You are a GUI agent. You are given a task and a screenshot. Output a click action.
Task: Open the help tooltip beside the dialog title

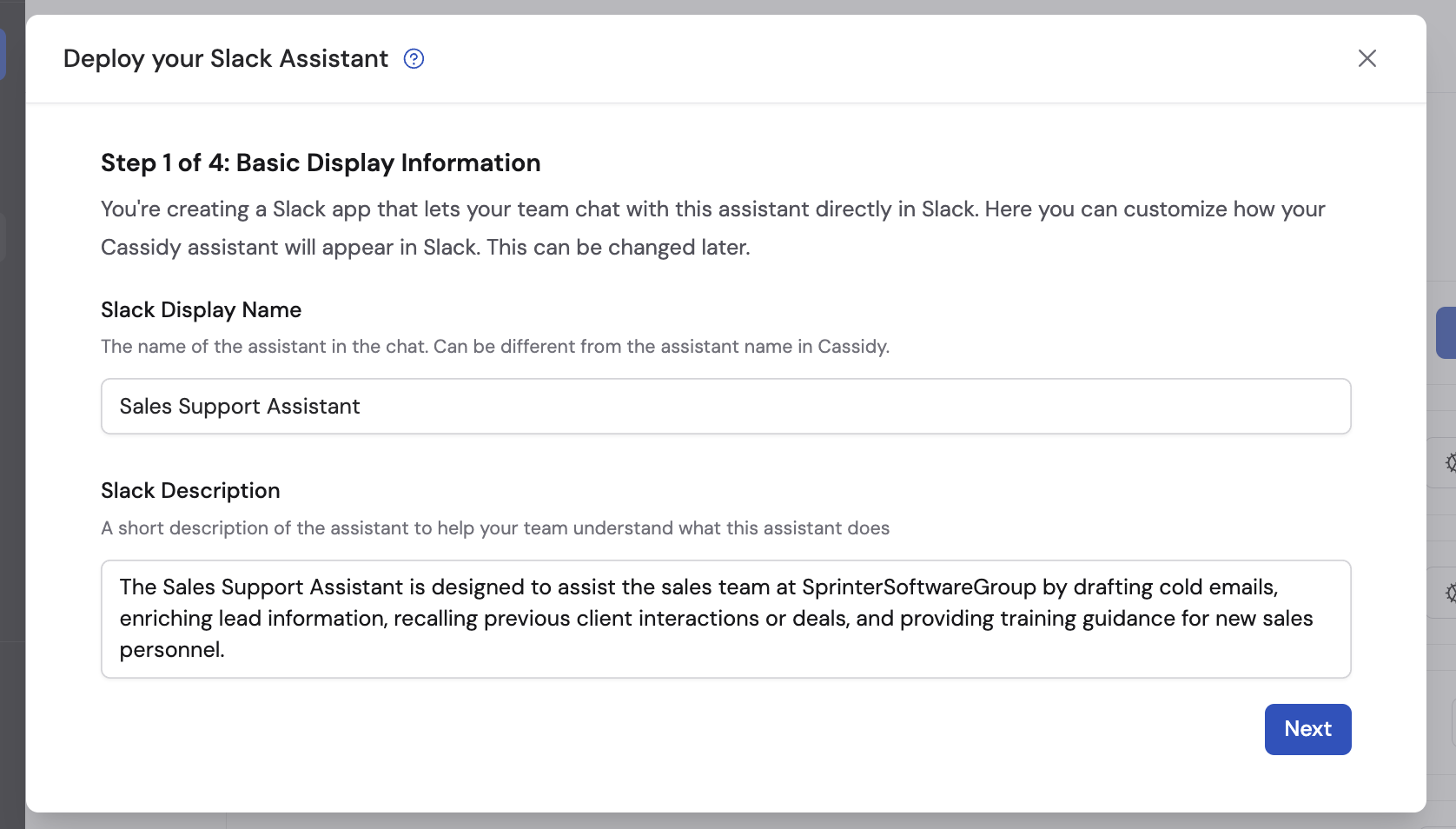click(x=414, y=58)
